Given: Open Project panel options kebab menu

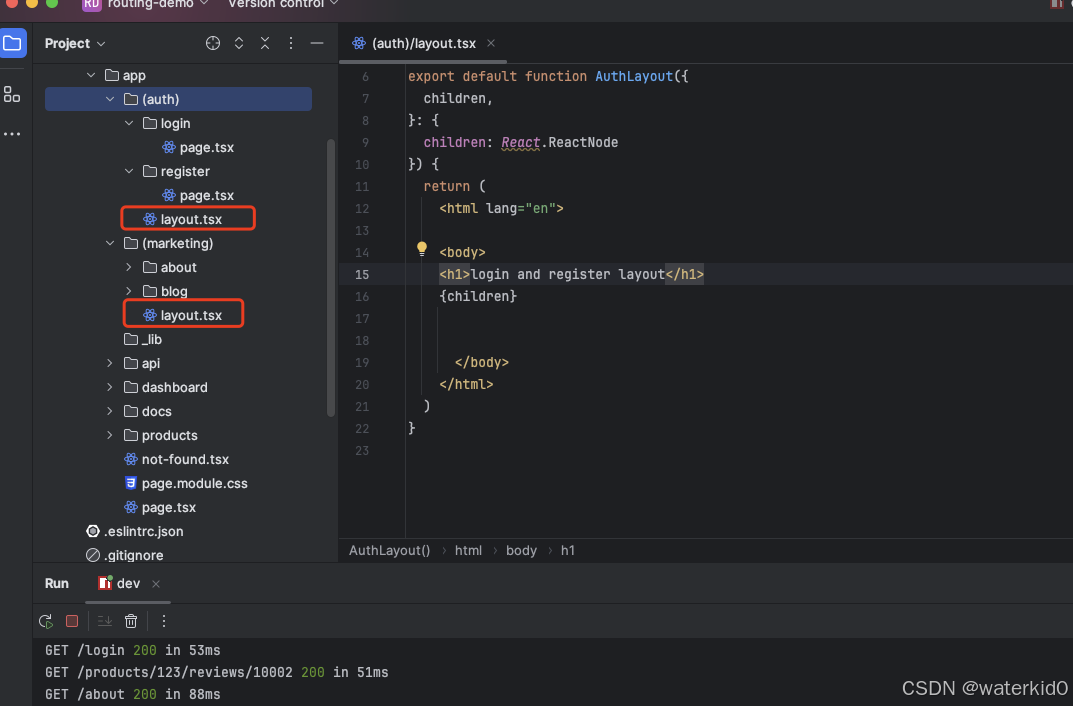Looking at the screenshot, I should (292, 43).
